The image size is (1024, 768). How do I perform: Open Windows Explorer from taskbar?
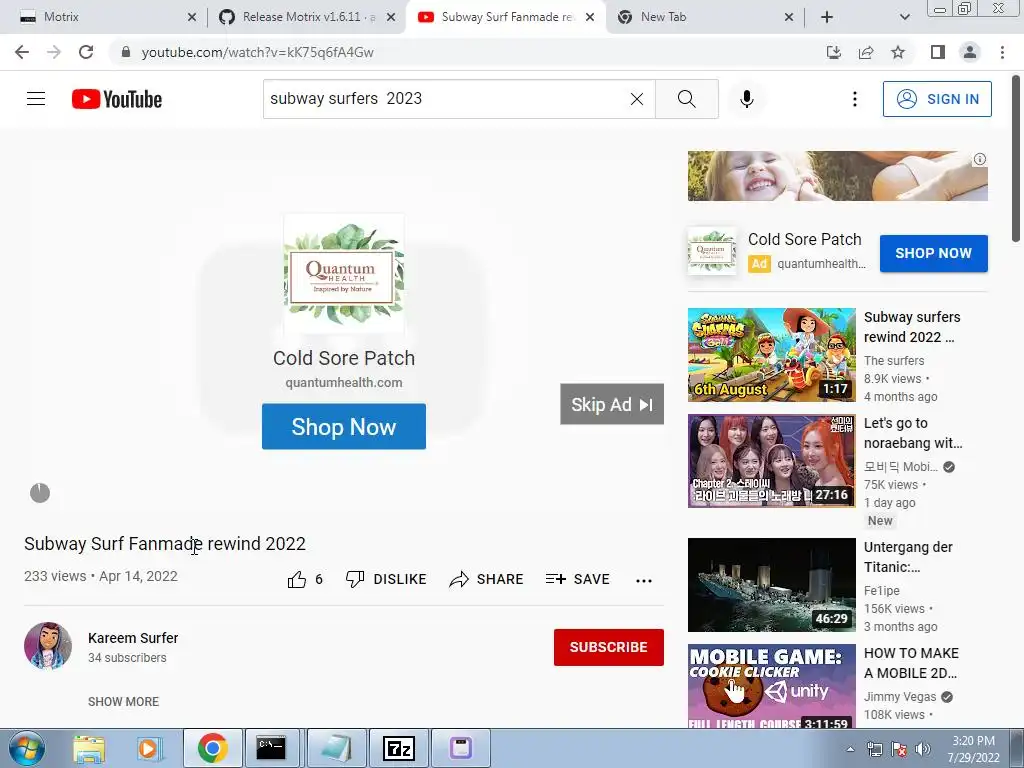[89, 748]
